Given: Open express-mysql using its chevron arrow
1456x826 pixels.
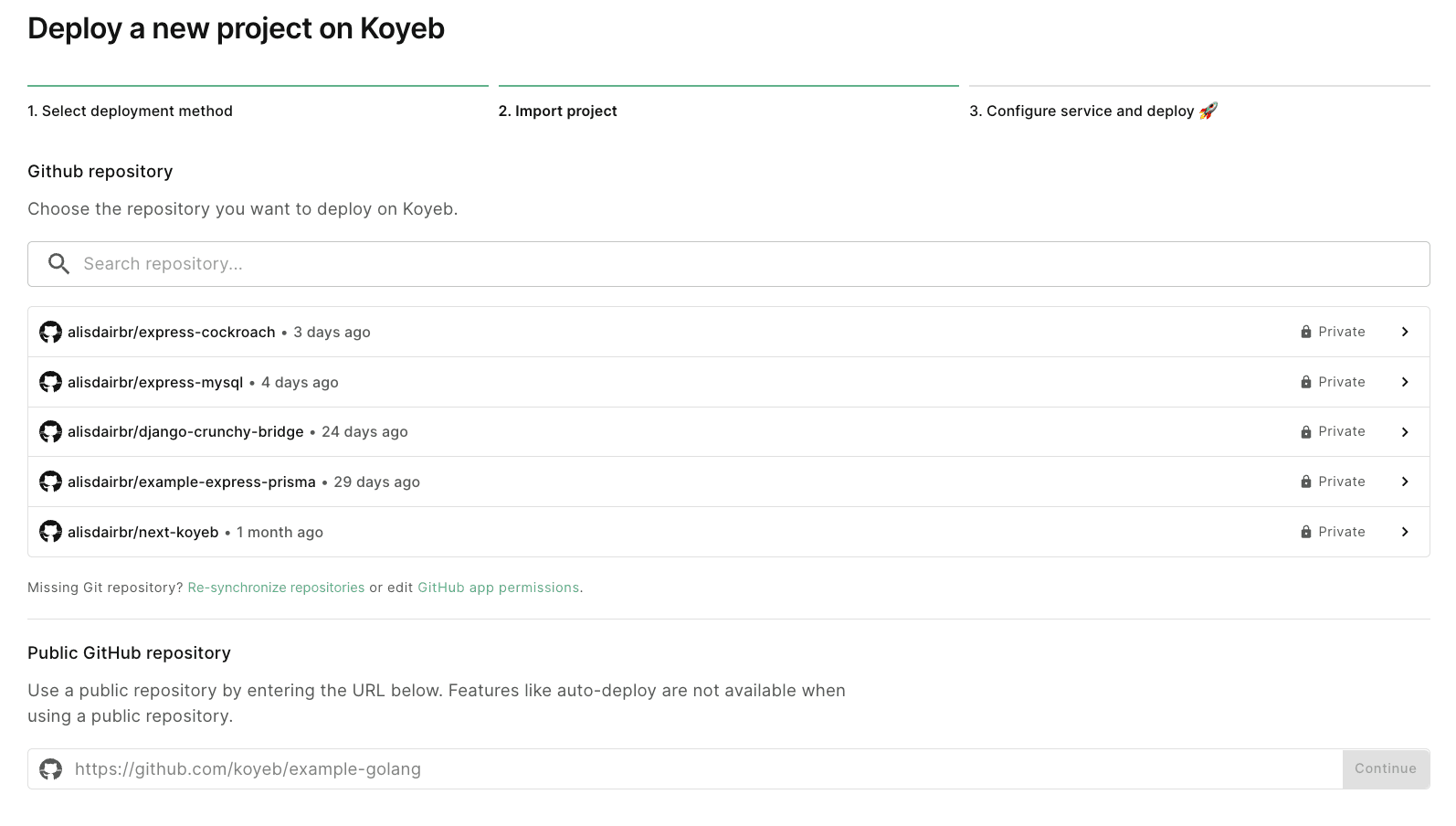Looking at the screenshot, I should pyautogui.click(x=1405, y=382).
